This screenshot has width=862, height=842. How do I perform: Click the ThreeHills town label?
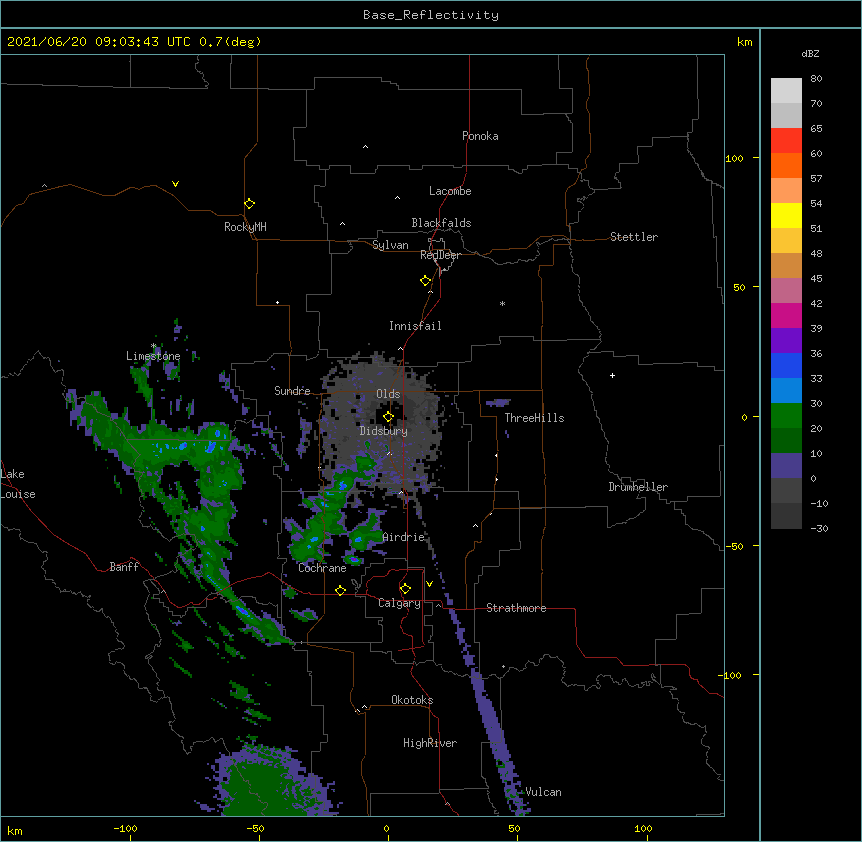point(534,418)
